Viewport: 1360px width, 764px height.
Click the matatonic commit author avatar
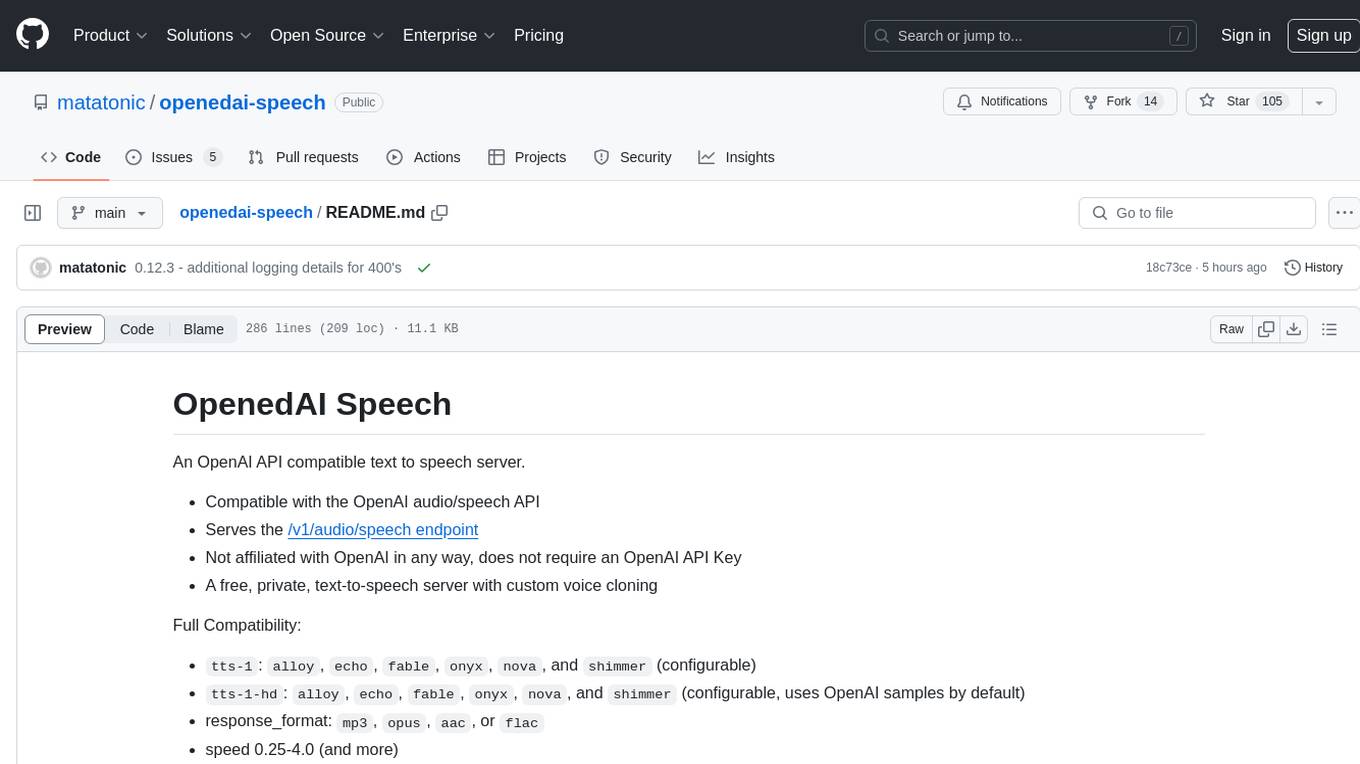point(41,268)
